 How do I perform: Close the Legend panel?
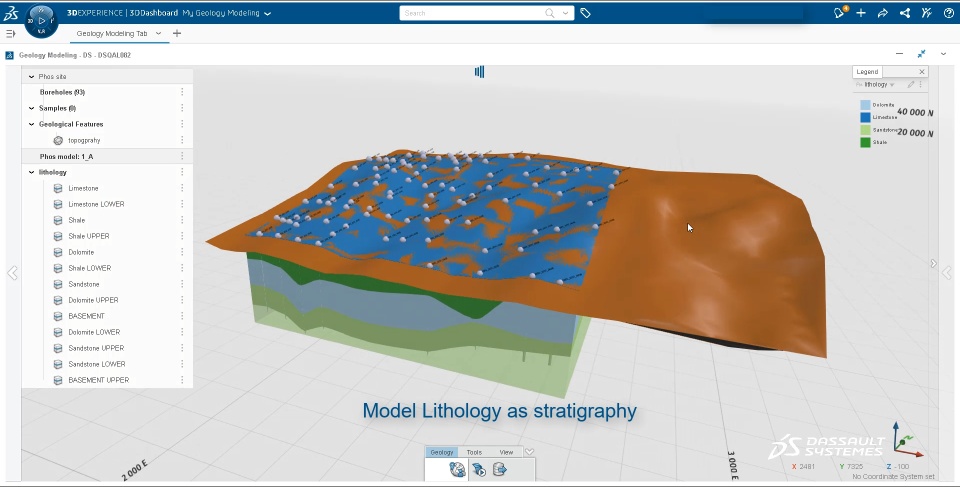[921, 72]
